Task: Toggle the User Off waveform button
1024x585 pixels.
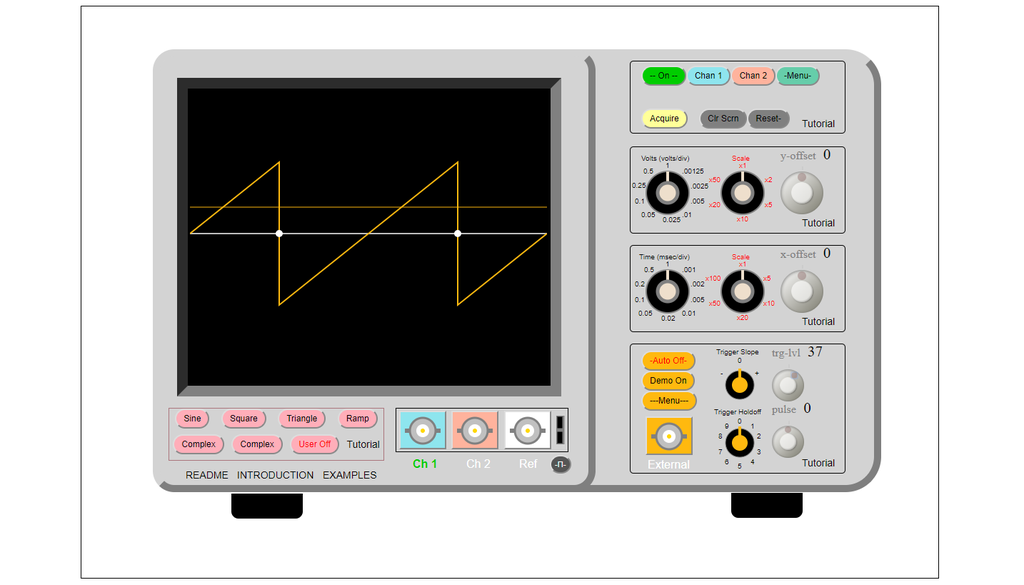Action: click(314, 444)
